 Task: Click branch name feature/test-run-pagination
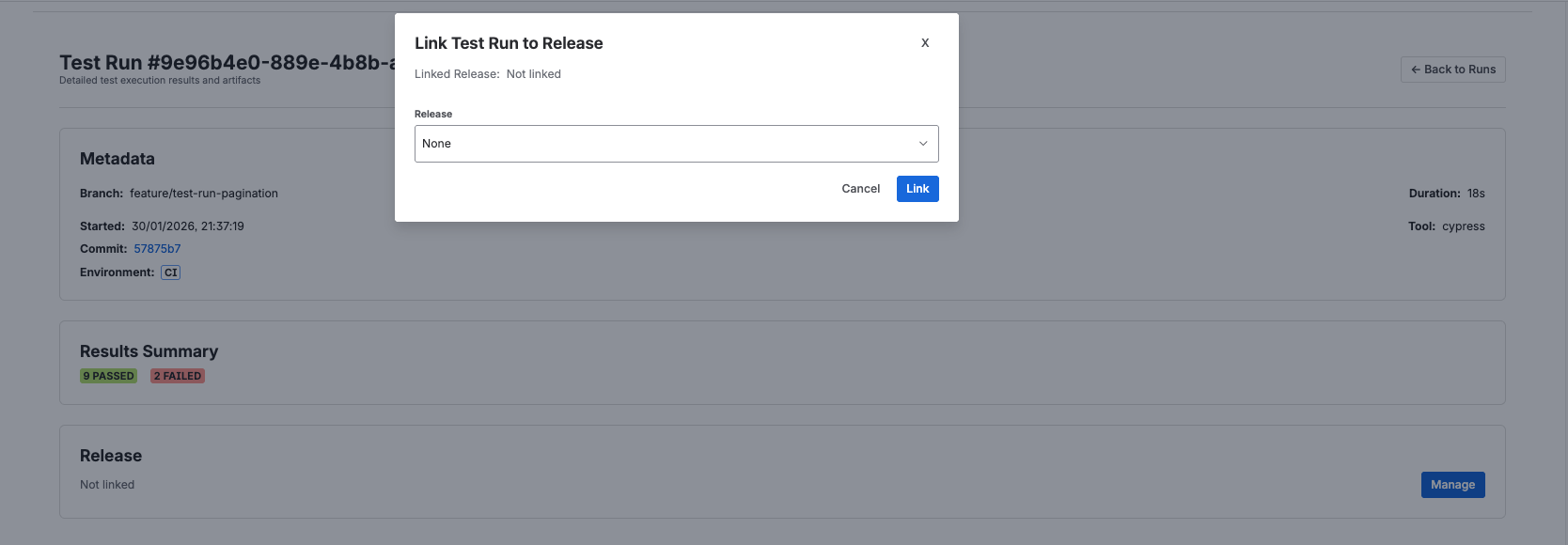(204, 194)
